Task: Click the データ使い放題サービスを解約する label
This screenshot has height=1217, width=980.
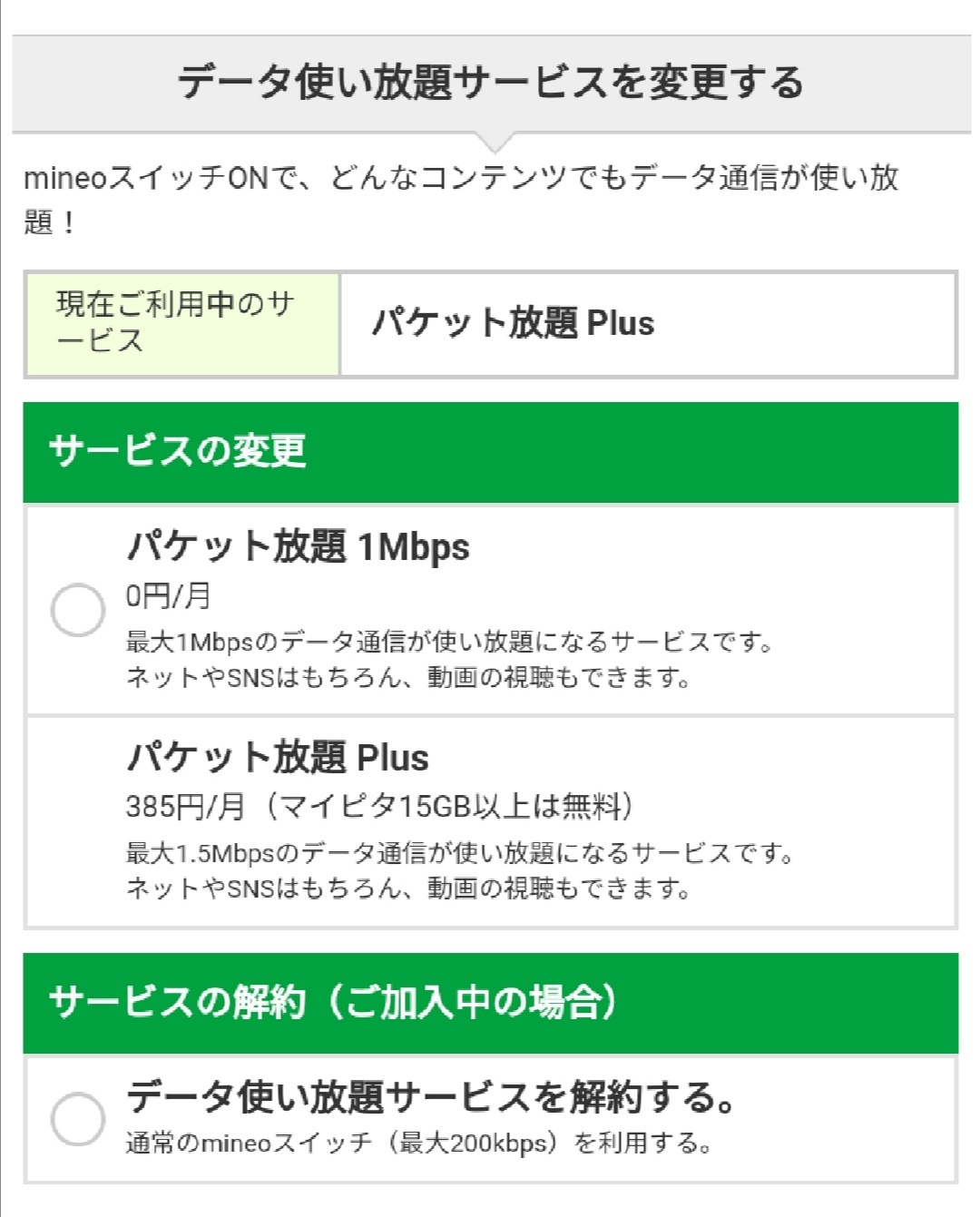Action: click(430, 1097)
